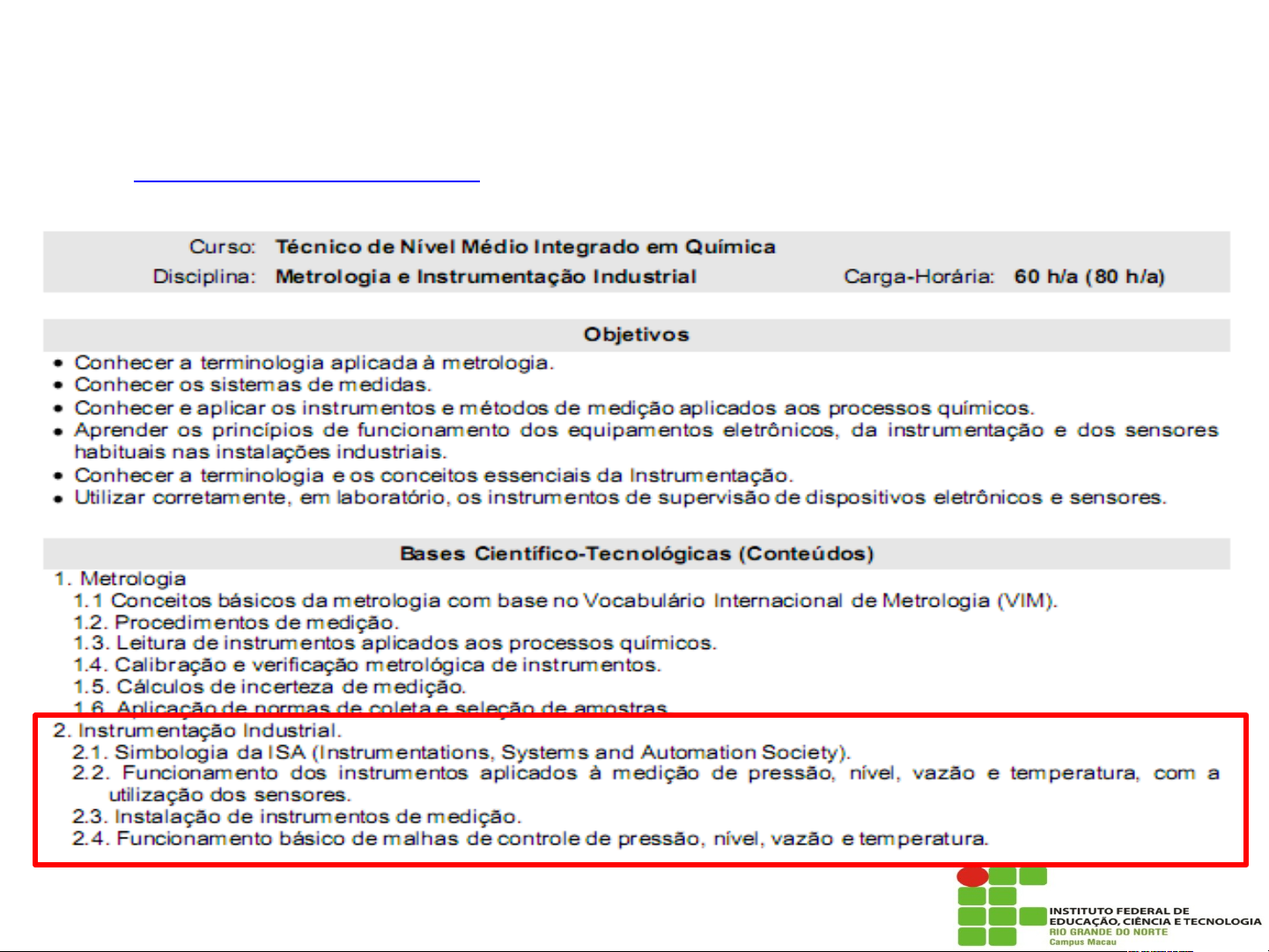Click the discipline 'Metrologia e Instrumentação Industrial'
This screenshot has width=1269, height=952.
(485, 277)
